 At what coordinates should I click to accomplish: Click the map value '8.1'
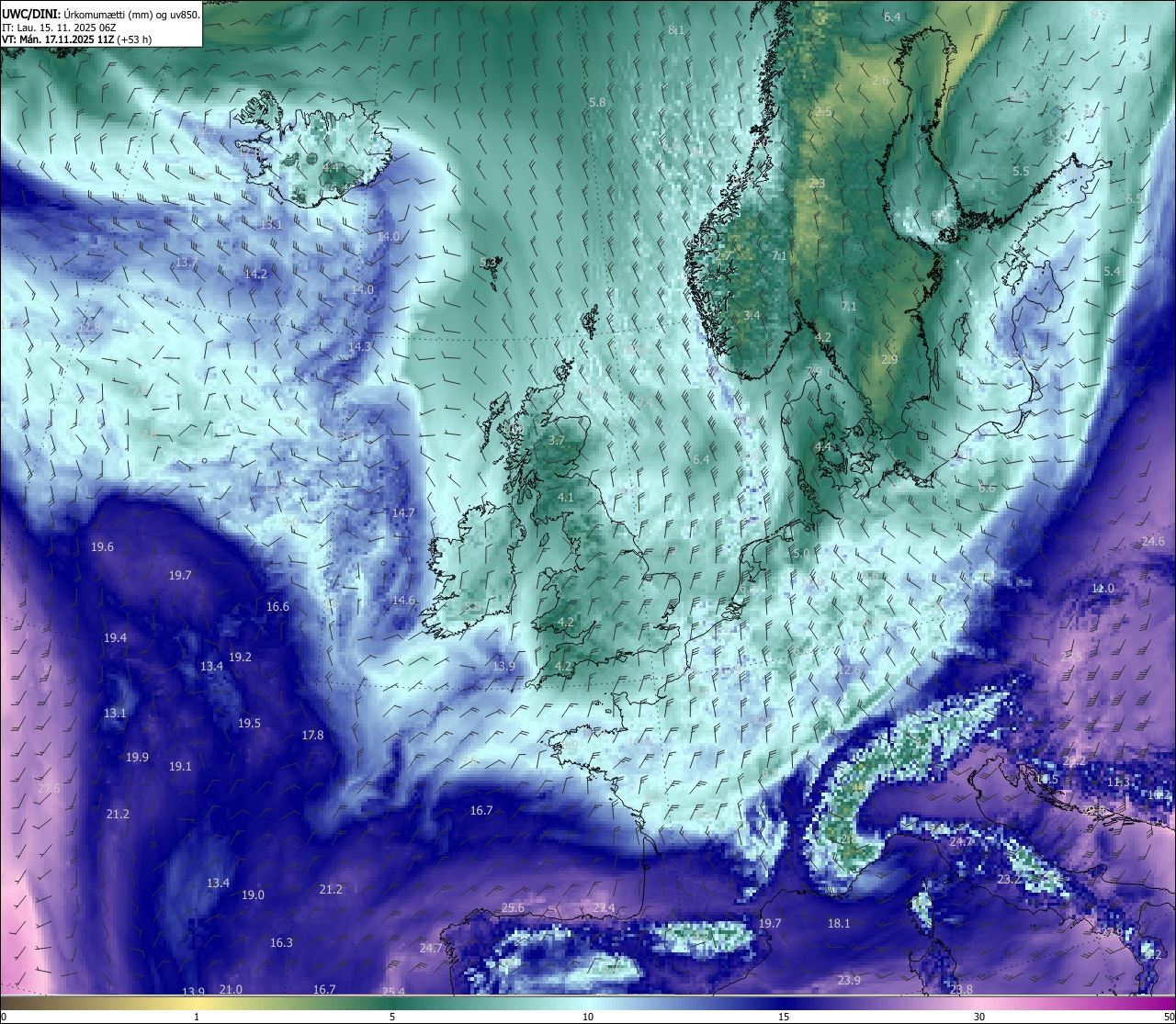pos(676,30)
